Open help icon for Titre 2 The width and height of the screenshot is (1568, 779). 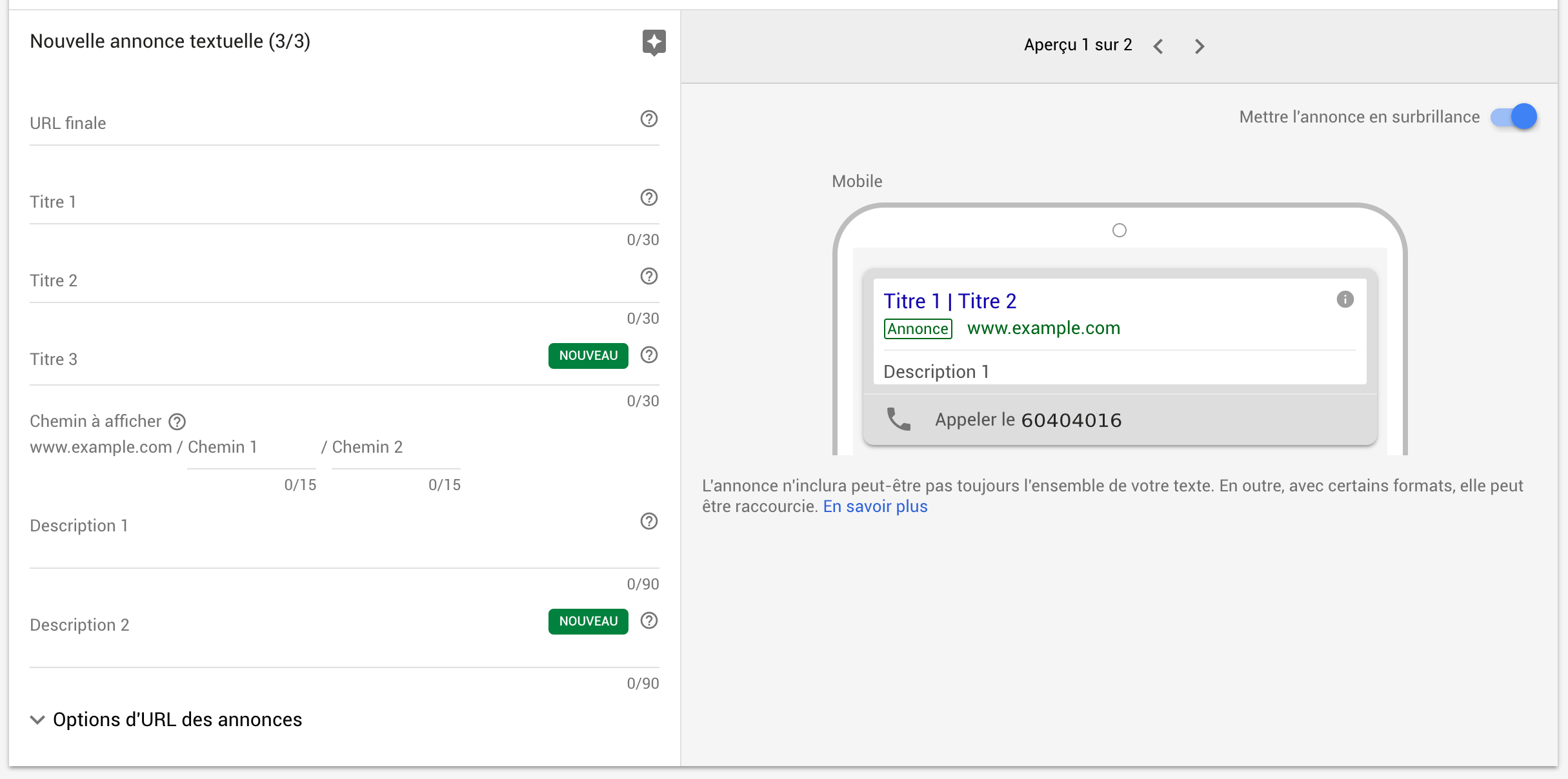click(648, 276)
